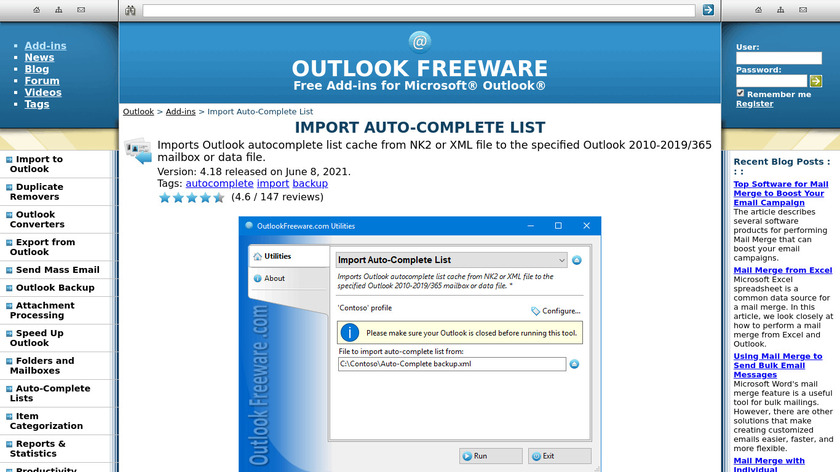Open the Reports & Statistics category

coord(38,448)
